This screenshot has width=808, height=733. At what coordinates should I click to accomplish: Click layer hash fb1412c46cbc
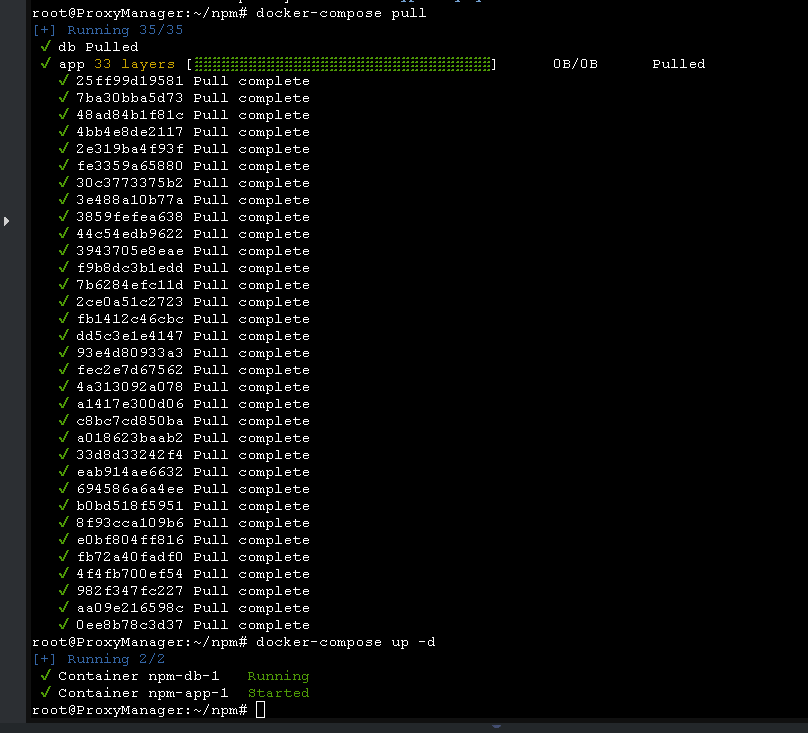pos(129,319)
